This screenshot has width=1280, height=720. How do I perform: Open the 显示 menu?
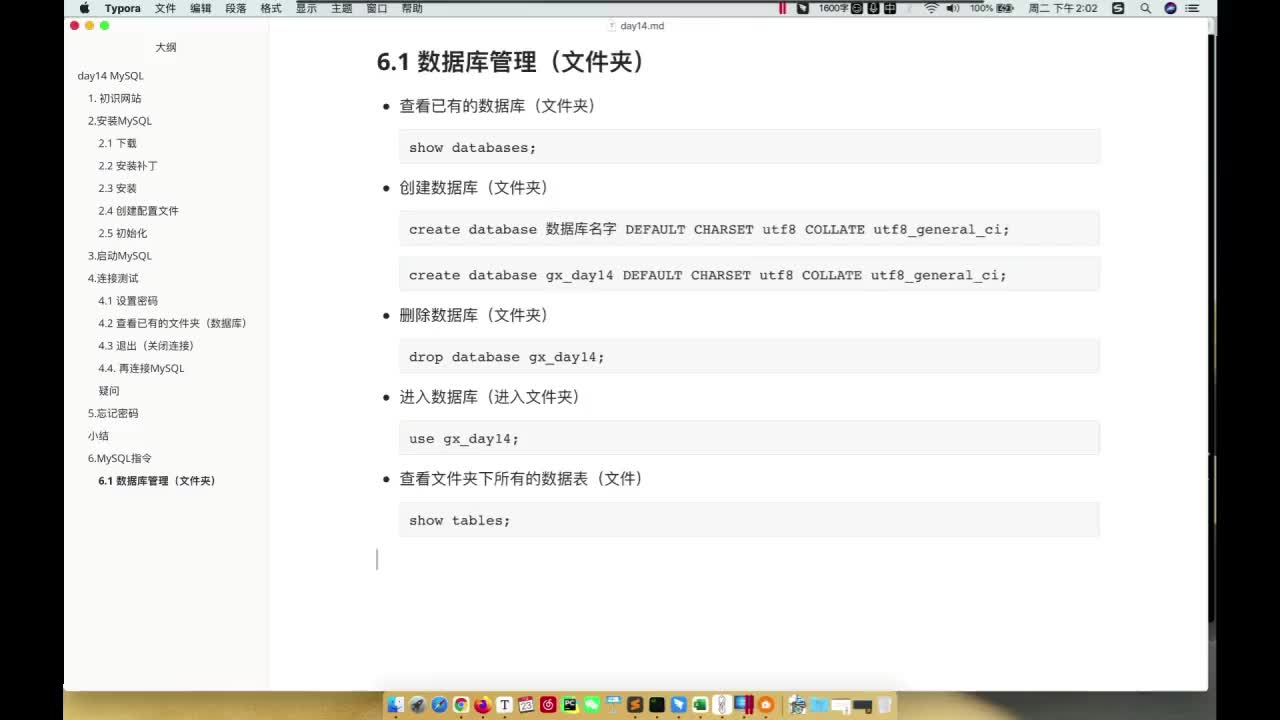(x=306, y=8)
